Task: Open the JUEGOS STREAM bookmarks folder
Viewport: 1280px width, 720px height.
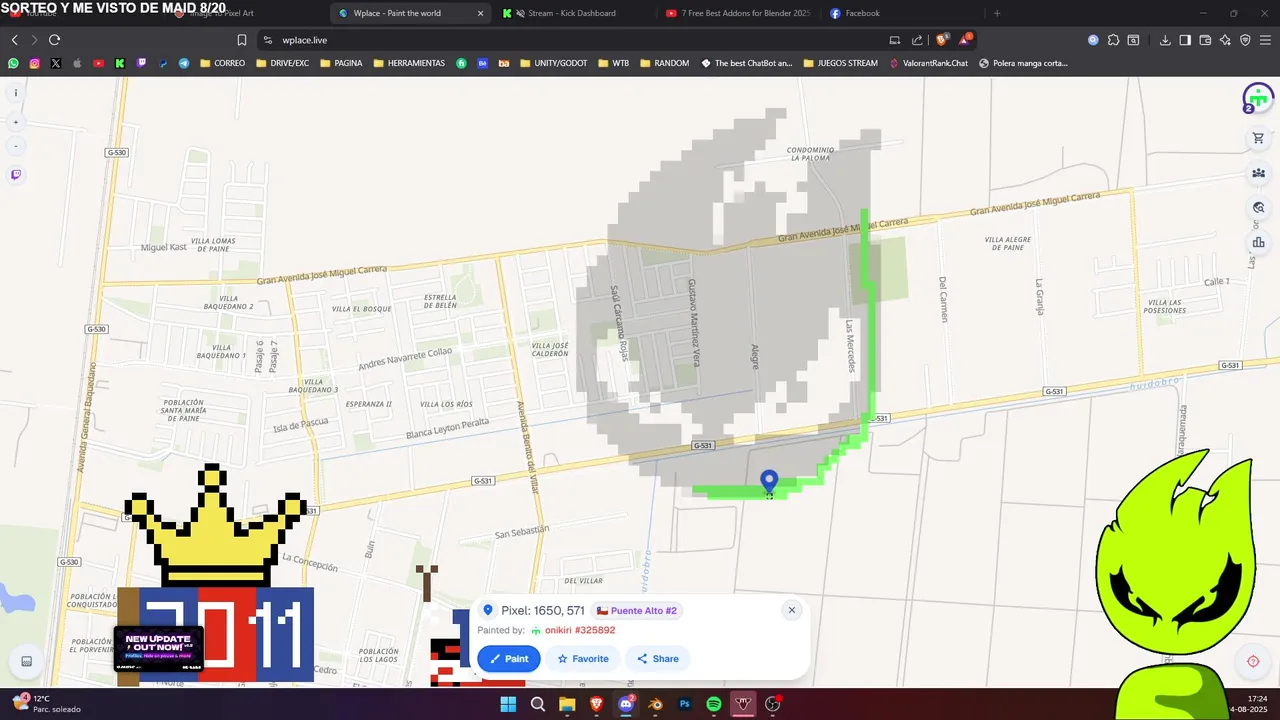Action: point(840,63)
